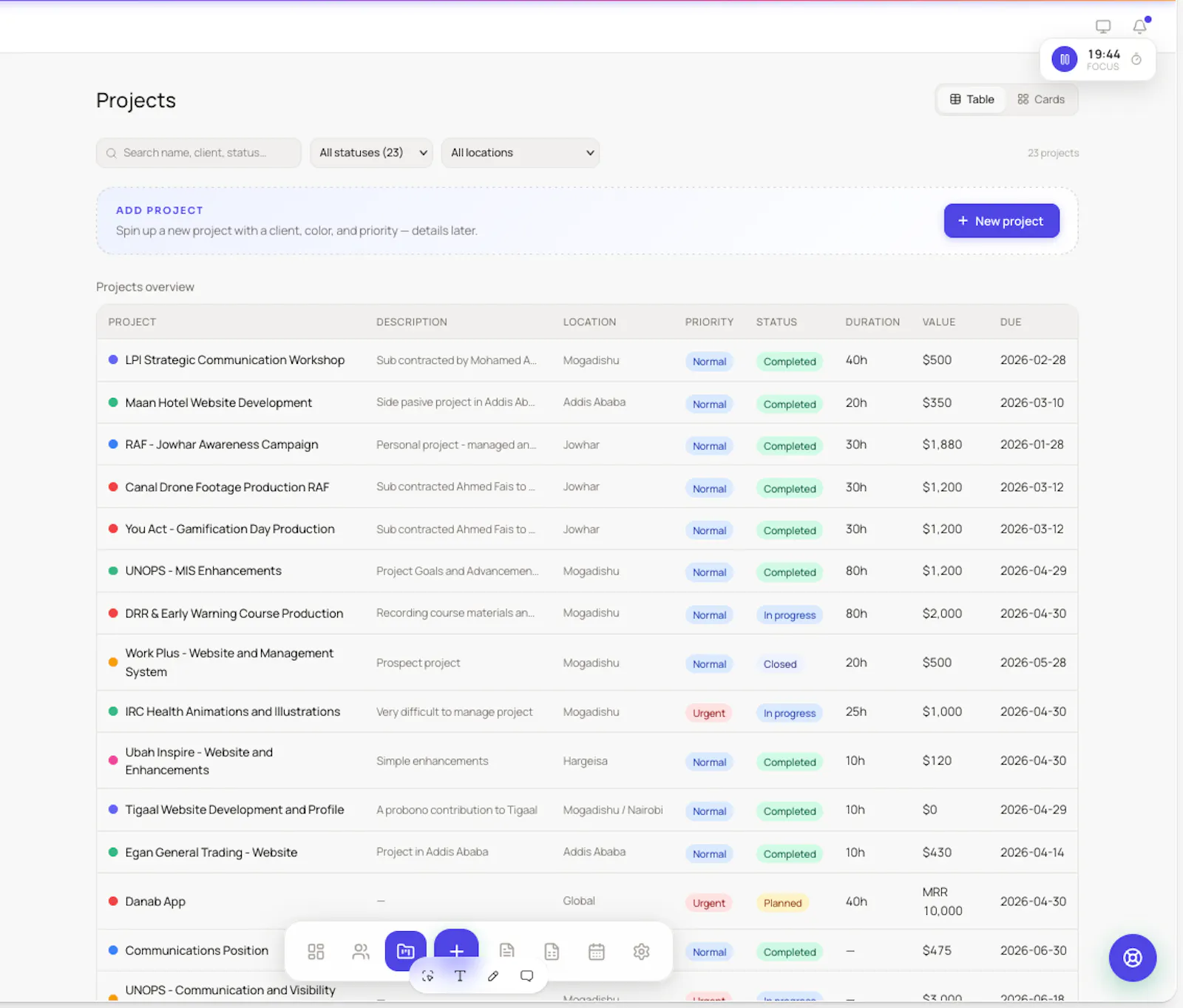The width and height of the screenshot is (1183, 1008).
Task: Click Planned status badge of Danab App
Action: tap(782, 903)
